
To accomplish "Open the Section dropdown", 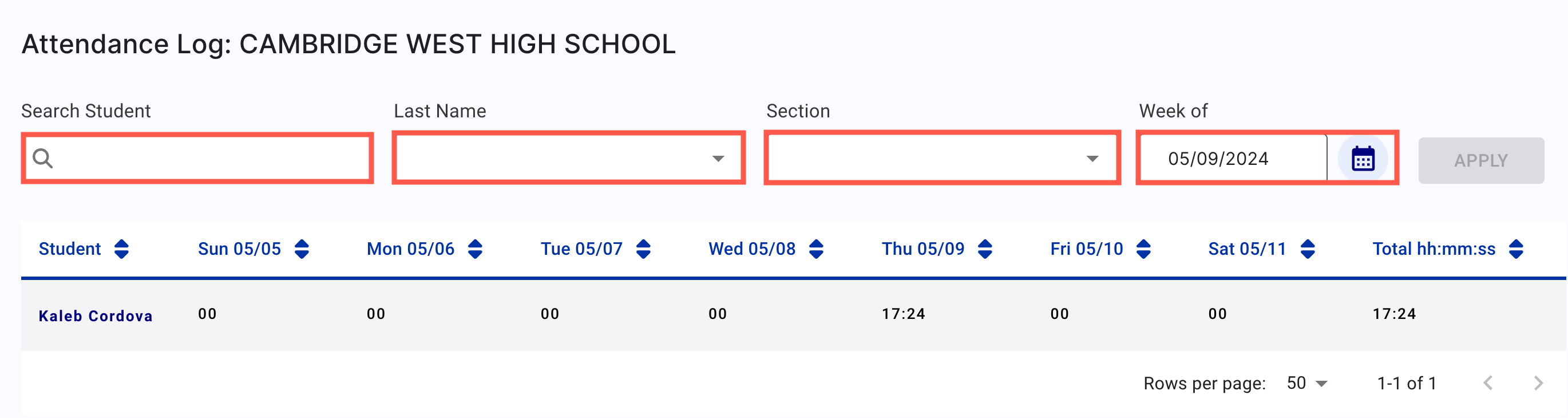I will 1091,158.
